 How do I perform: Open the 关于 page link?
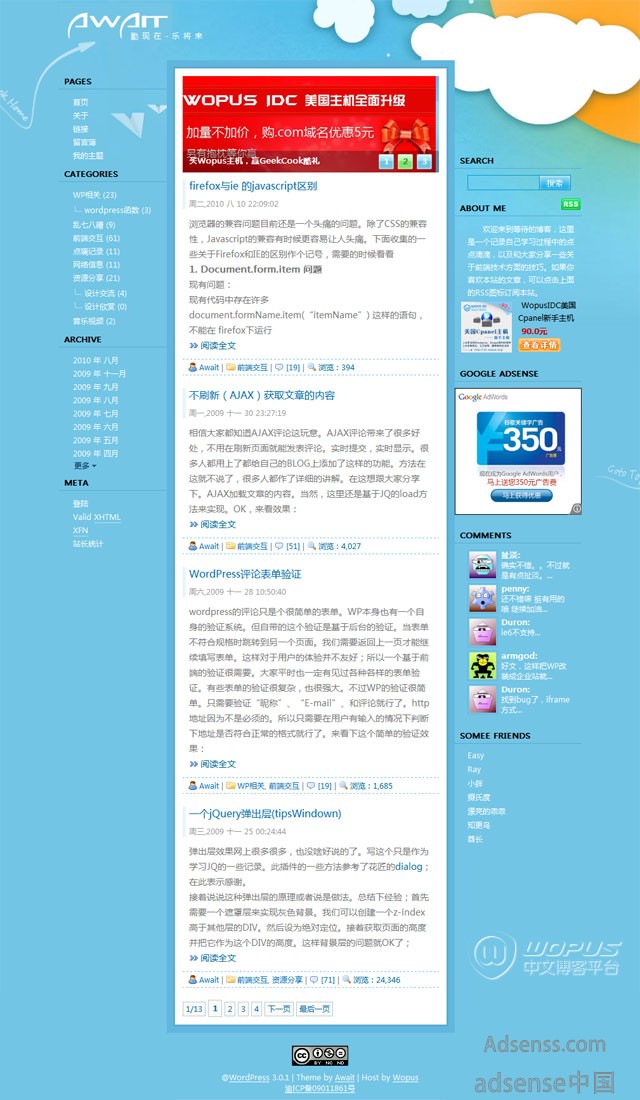pos(81,116)
